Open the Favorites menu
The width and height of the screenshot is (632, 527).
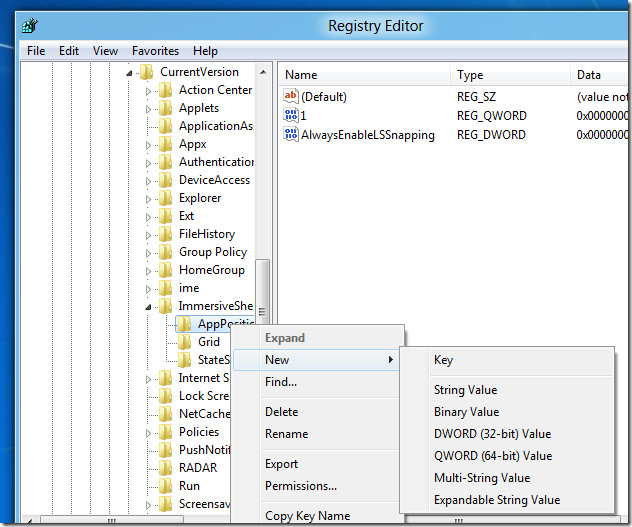(155, 51)
